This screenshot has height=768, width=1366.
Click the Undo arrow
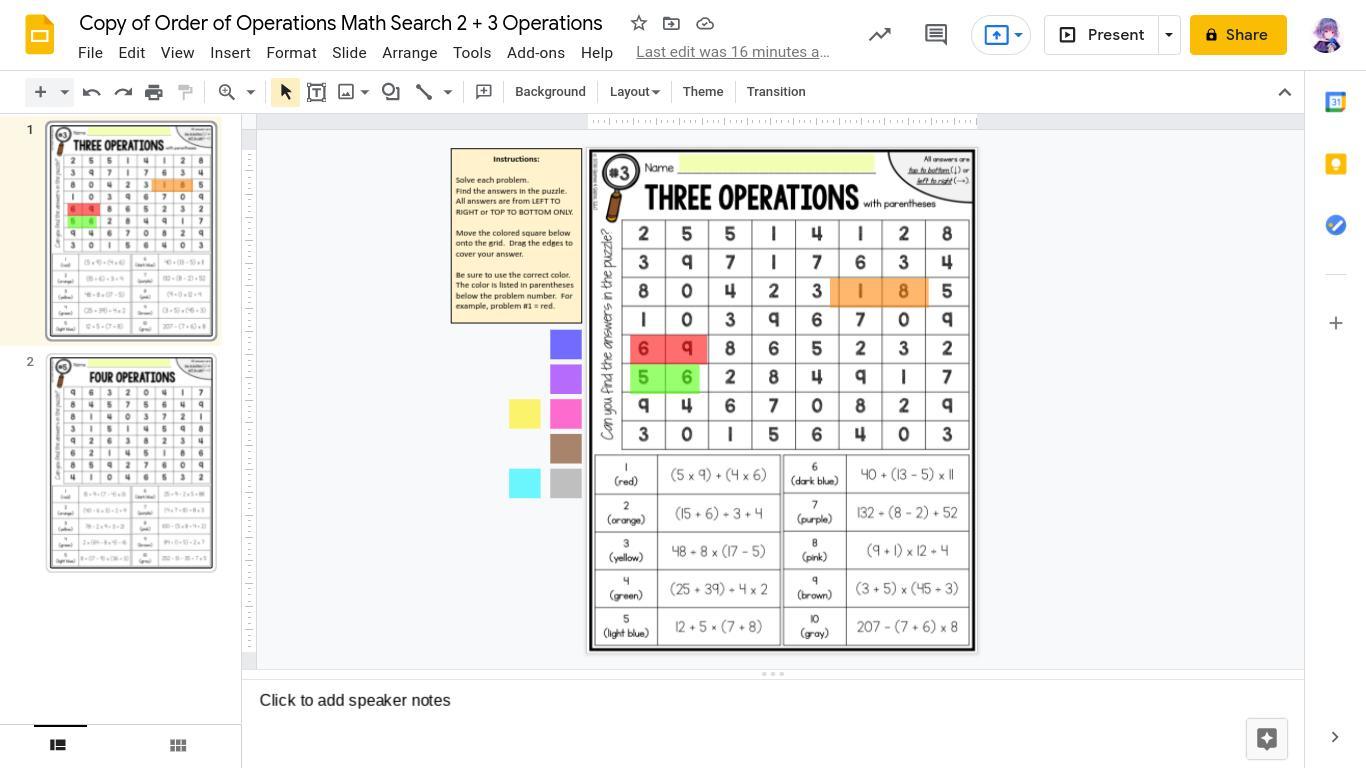click(x=91, y=92)
